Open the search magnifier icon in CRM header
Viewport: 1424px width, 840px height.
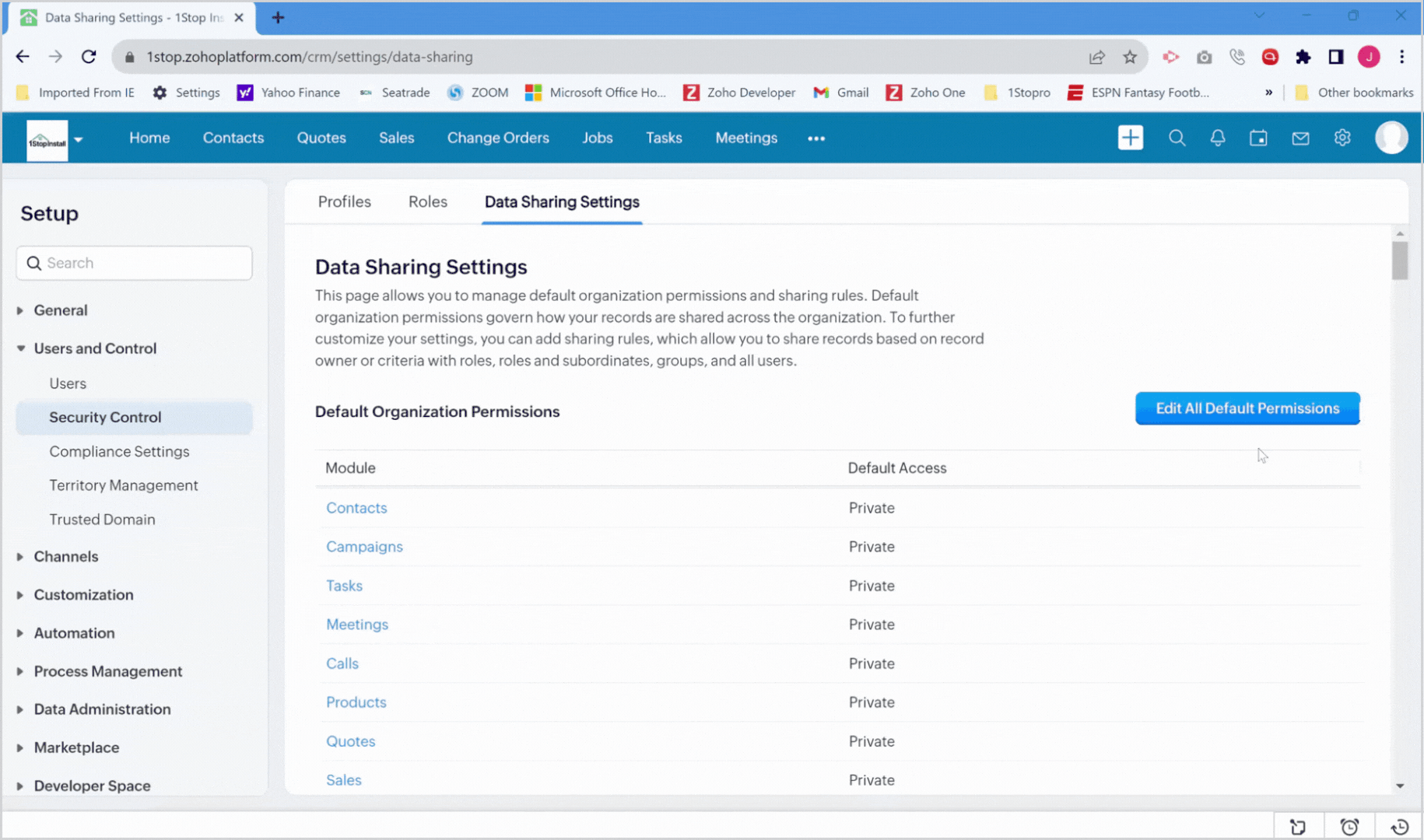pos(1177,138)
